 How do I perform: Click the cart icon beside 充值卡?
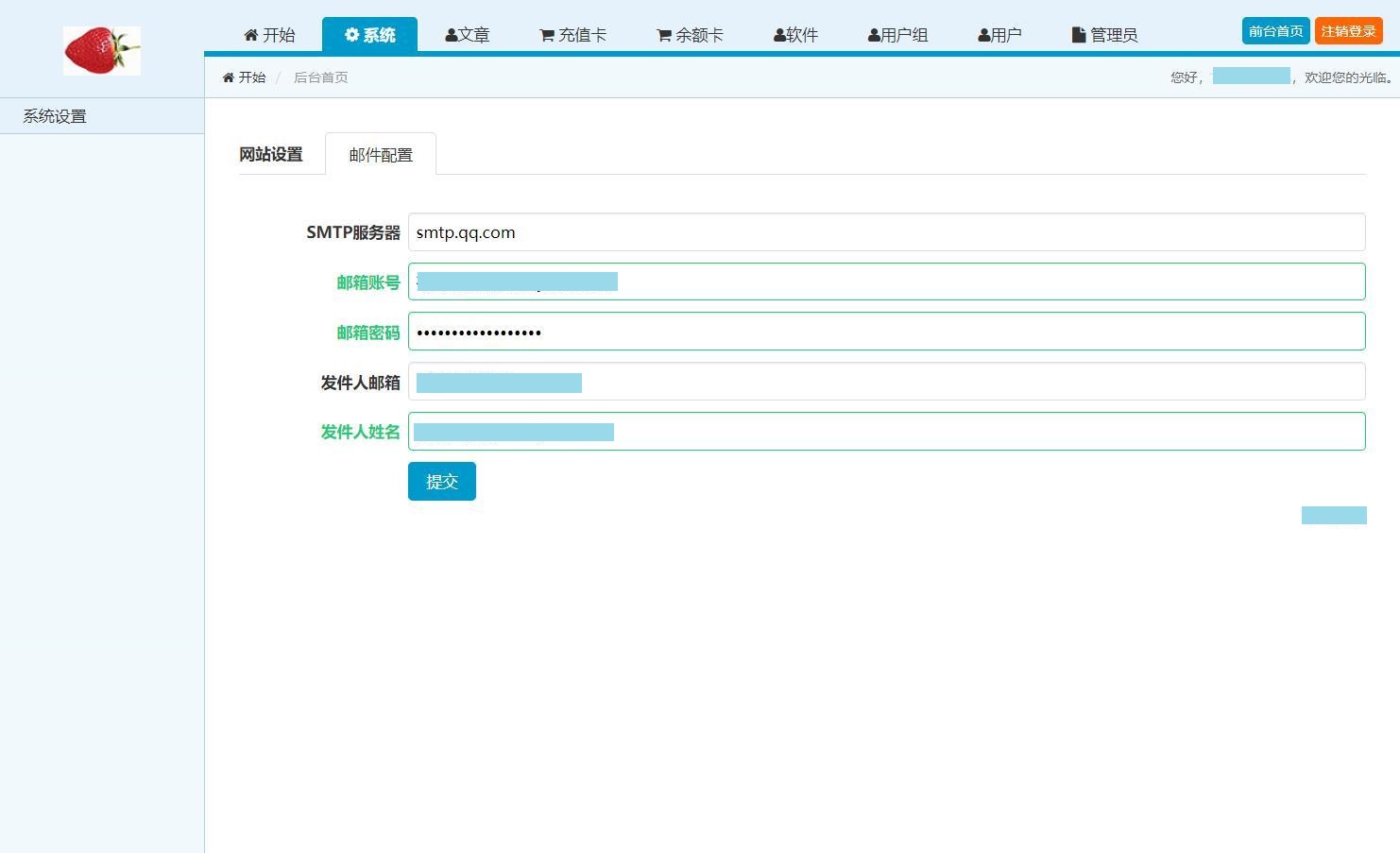click(546, 35)
